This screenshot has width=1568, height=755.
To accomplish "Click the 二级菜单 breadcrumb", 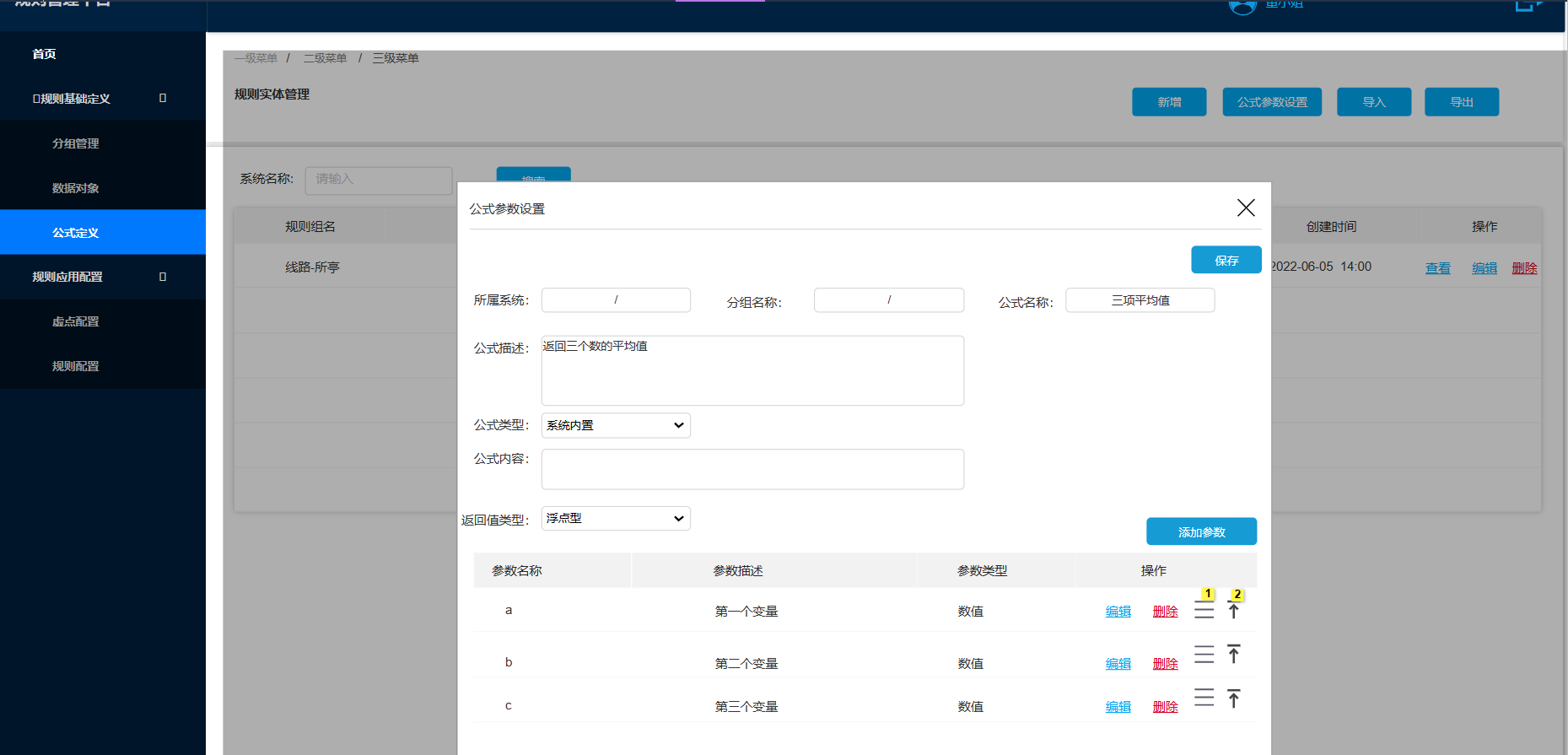I will click(x=326, y=58).
